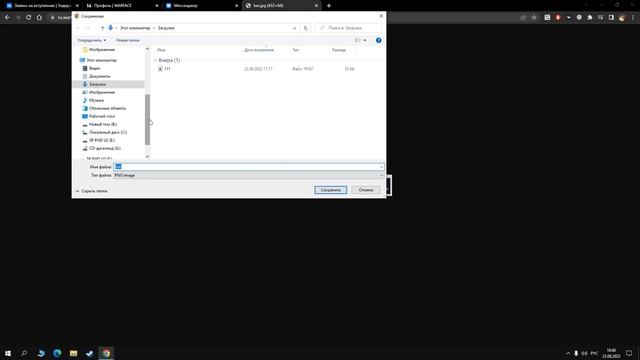Image resolution: width=640 pixels, height=360 pixels.
Task: Collapse the folder pane via Скрыть папки
Action: click(x=92, y=191)
